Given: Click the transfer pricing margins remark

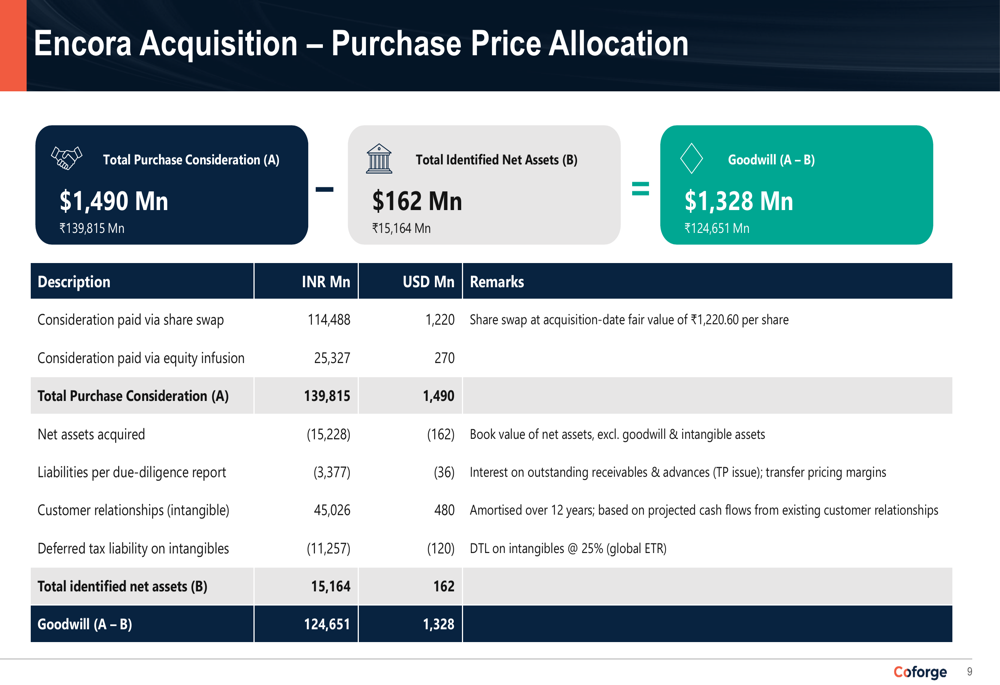Looking at the screenshot, I should click(678, 472).
